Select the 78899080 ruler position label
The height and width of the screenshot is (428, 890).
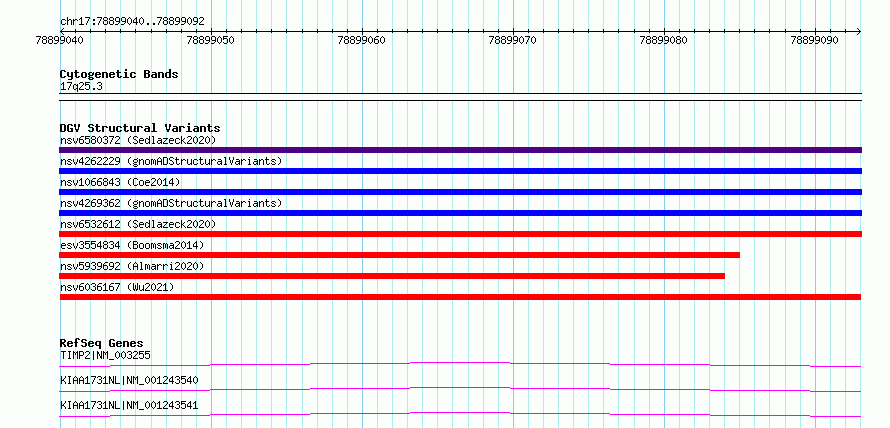click(664, 40)
